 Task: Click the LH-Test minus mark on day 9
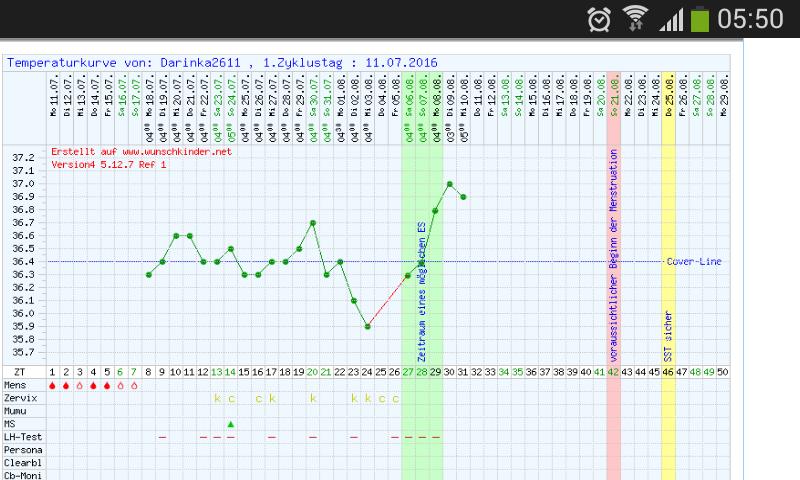point(161,437)
